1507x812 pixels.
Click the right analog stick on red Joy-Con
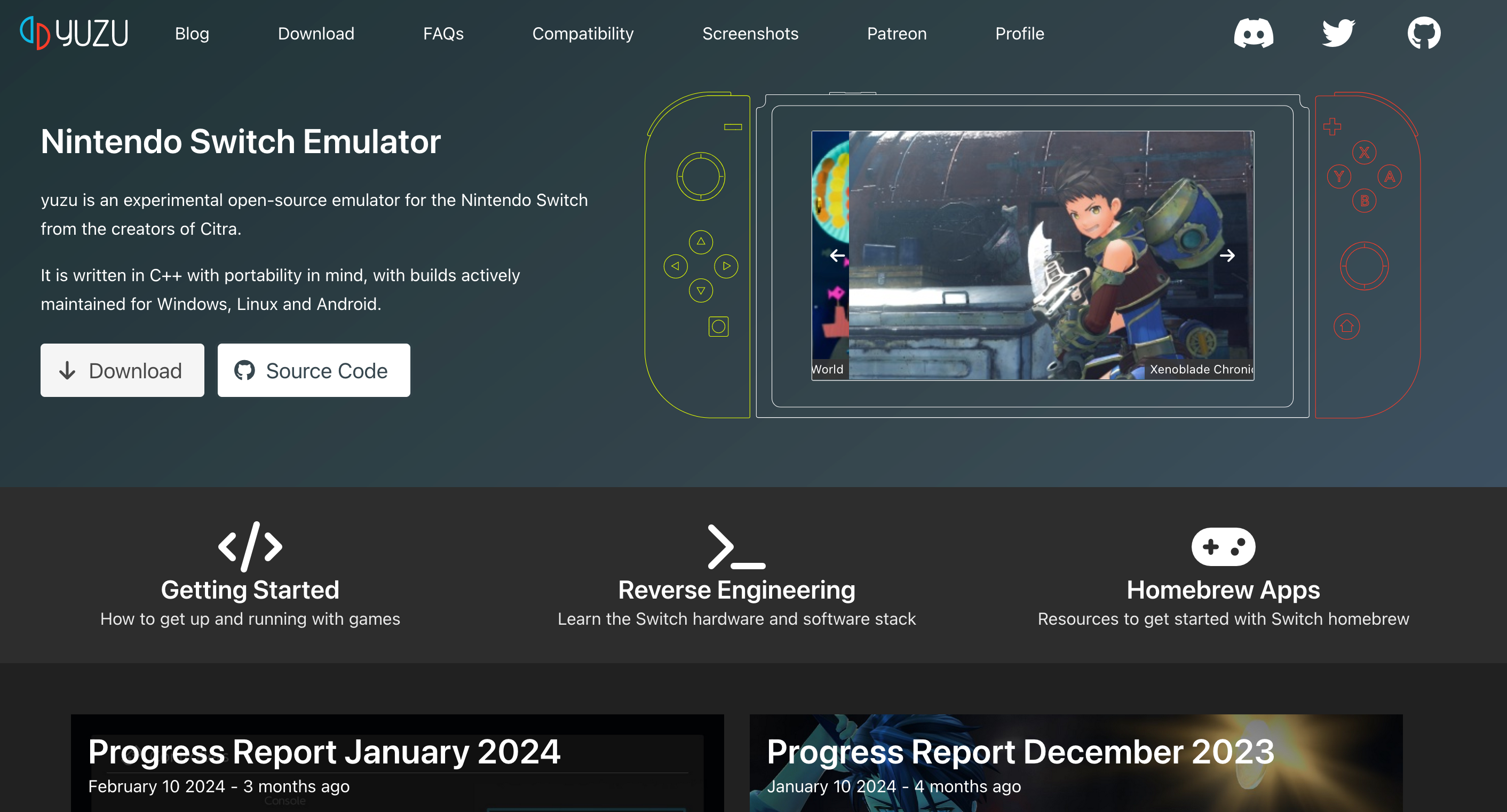point(1365,266)
